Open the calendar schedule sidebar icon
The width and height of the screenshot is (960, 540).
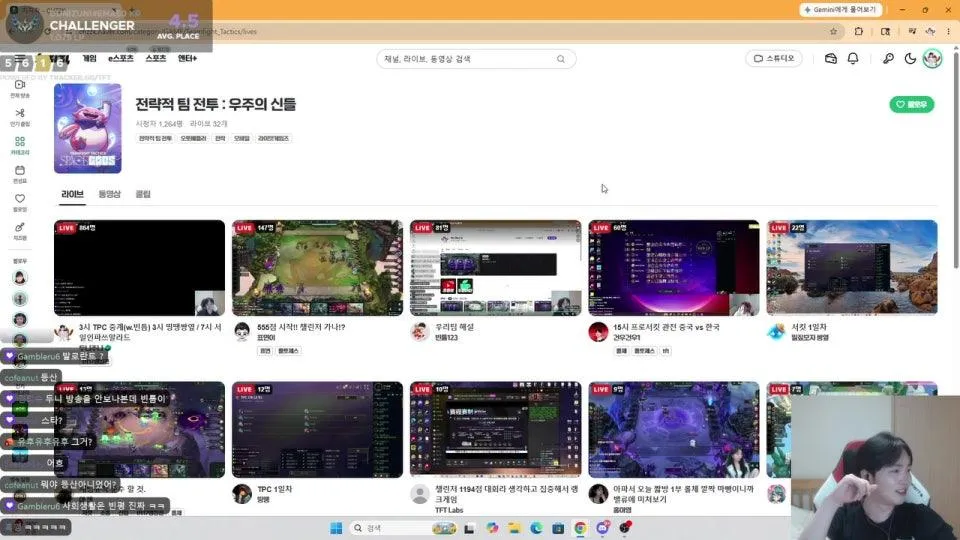[x=20, y=174]
